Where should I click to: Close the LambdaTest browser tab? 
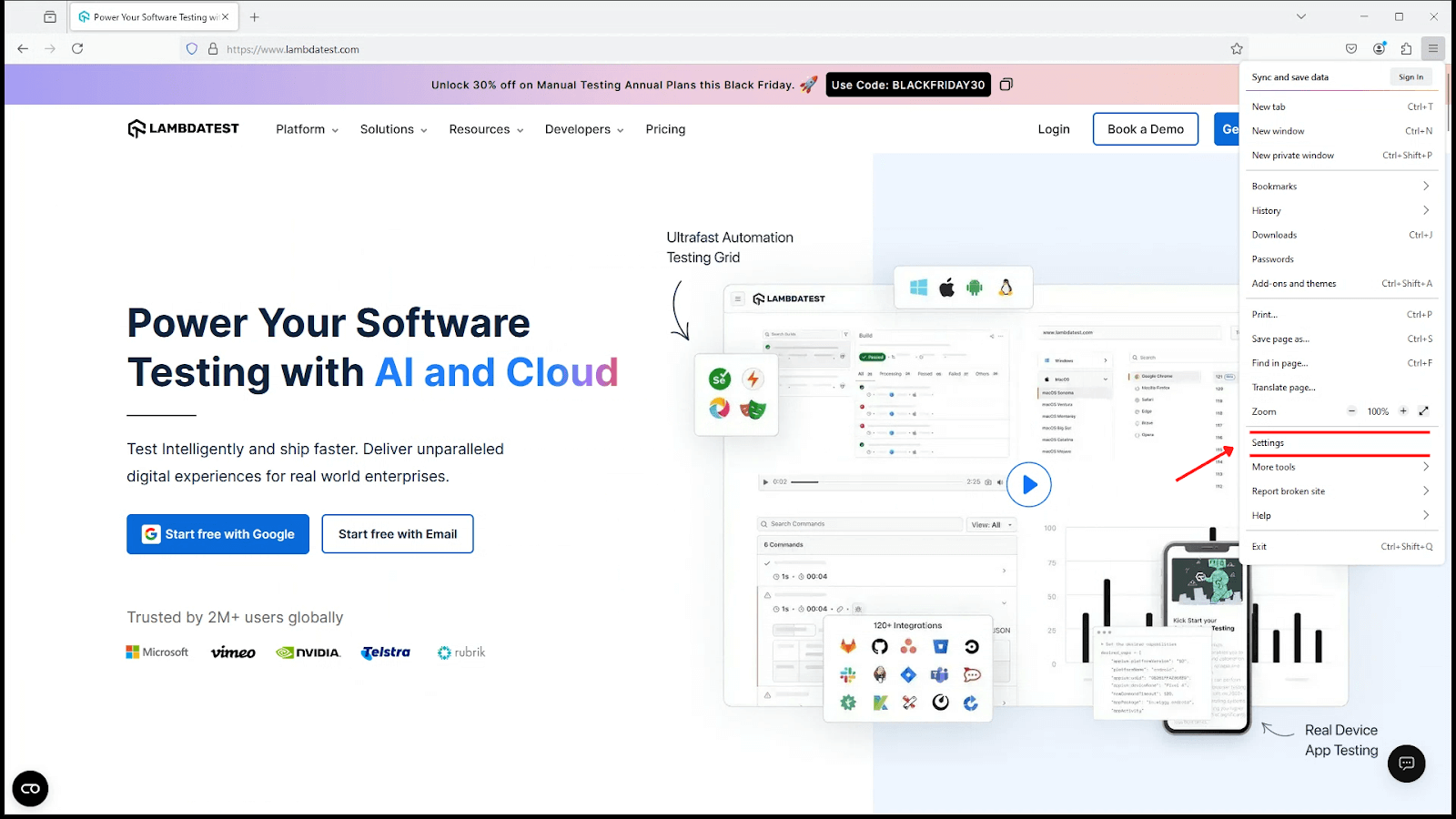226,17
